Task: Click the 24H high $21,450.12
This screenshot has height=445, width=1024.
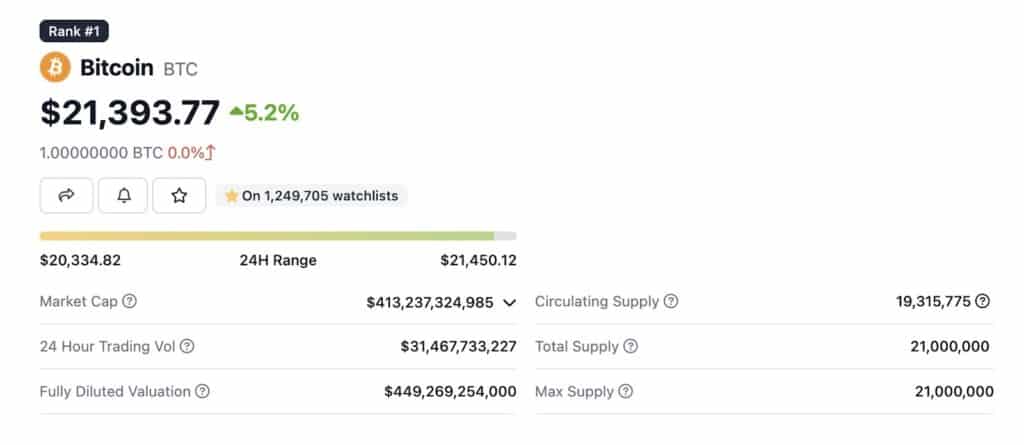Action: (x=478, y=260)
